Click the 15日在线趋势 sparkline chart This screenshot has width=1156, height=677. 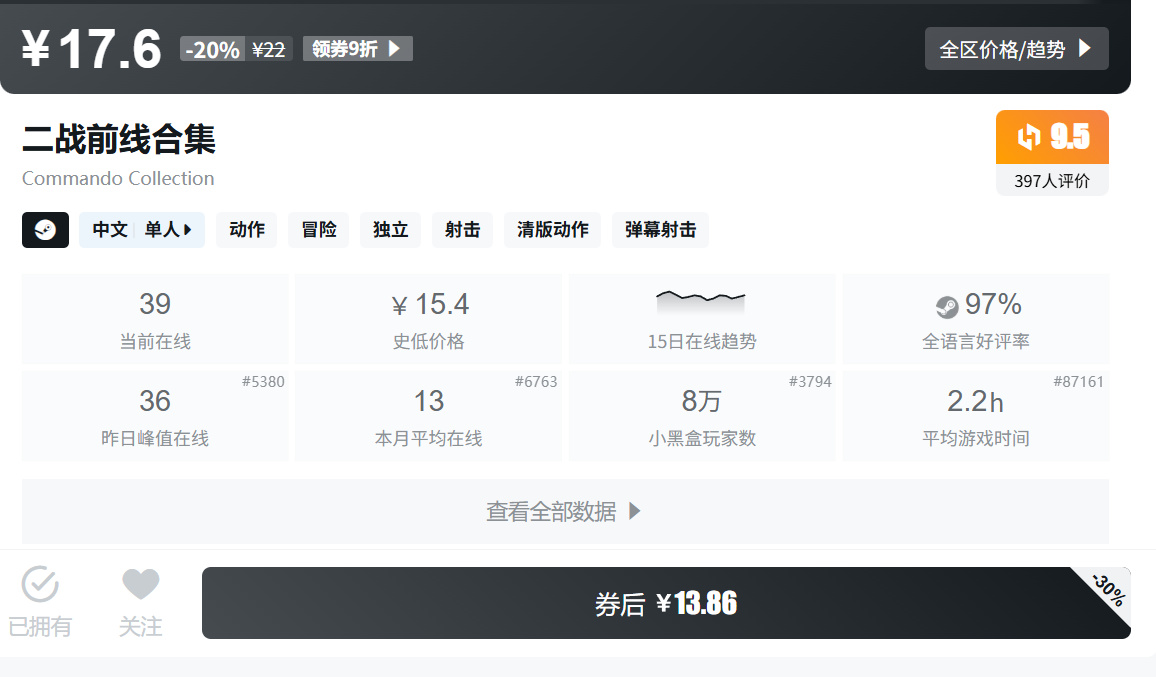(x=701, y=301)
